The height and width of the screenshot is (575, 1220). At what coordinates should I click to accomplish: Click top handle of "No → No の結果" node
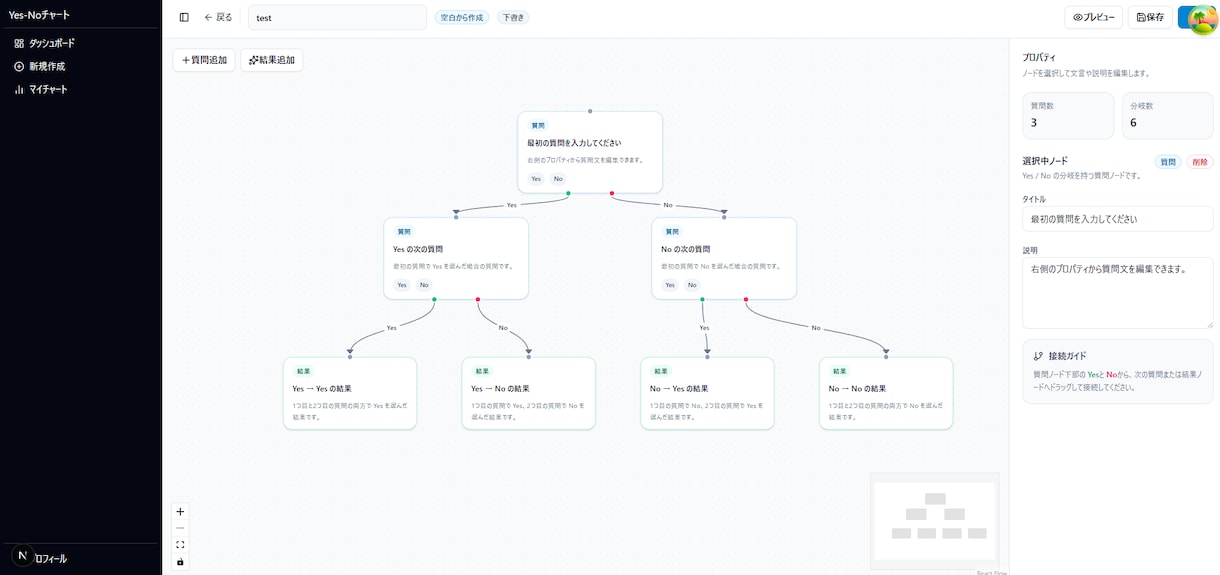[886, 357]
